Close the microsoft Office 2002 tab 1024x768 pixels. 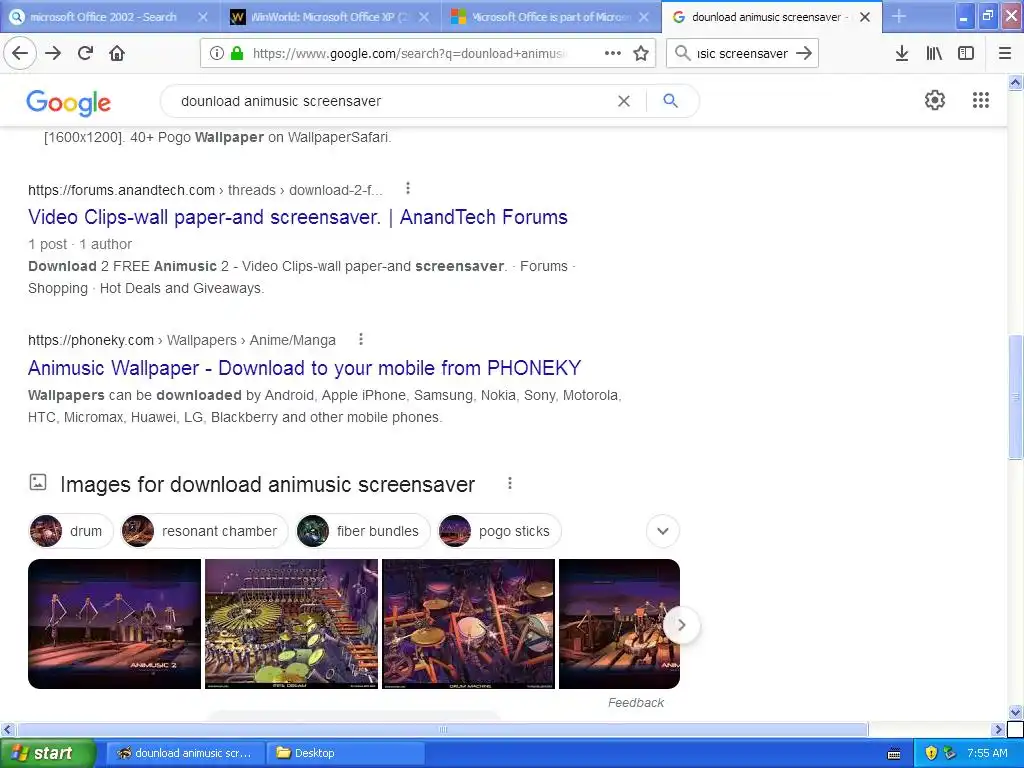pyautogui.click(x=202, y=17)
